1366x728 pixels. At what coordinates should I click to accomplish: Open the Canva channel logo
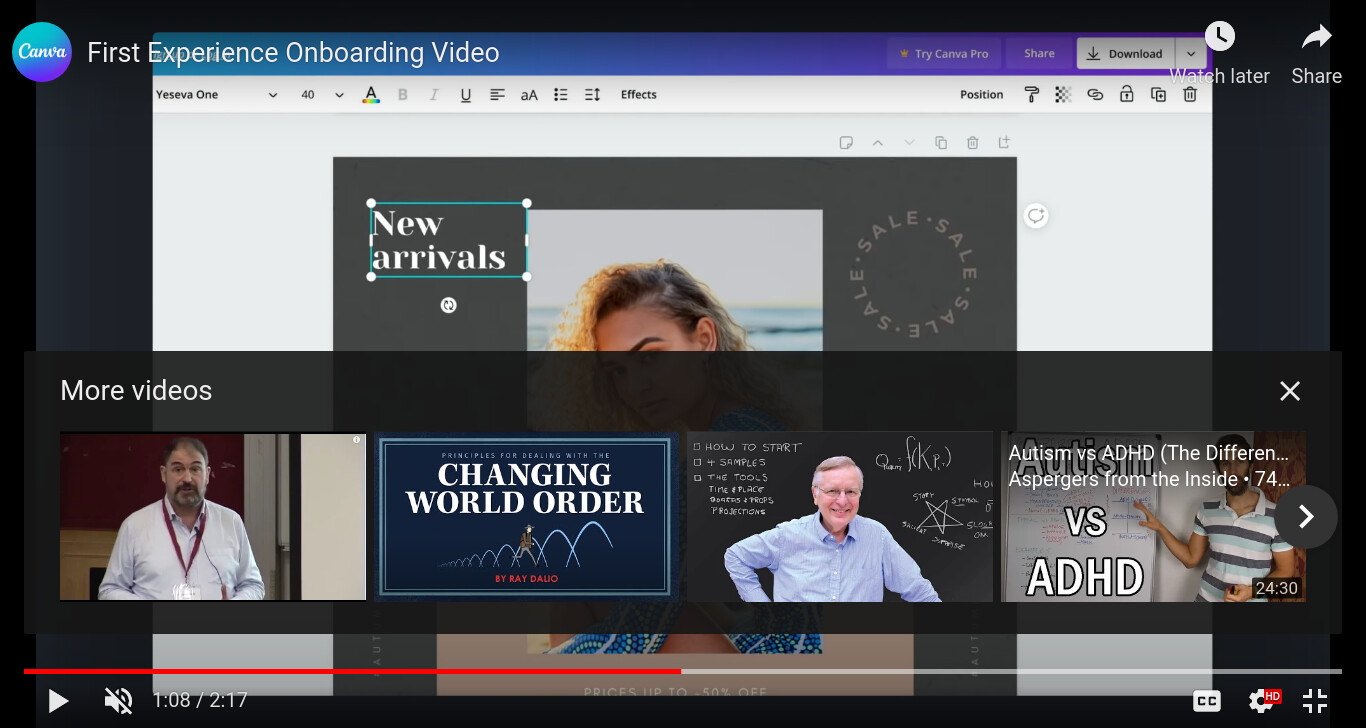coord(42,52)
